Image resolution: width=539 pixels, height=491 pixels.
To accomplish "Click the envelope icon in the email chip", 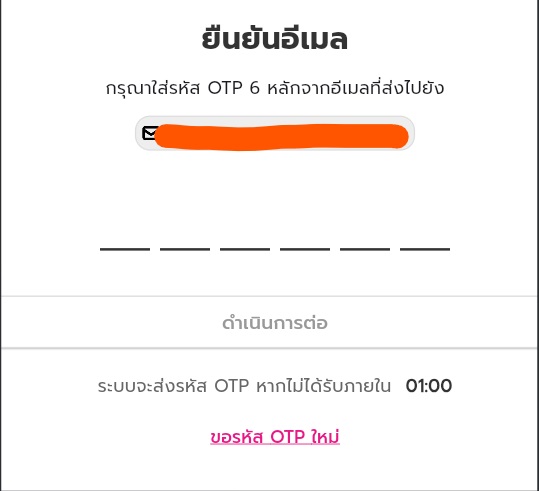I will pos(150,133).
